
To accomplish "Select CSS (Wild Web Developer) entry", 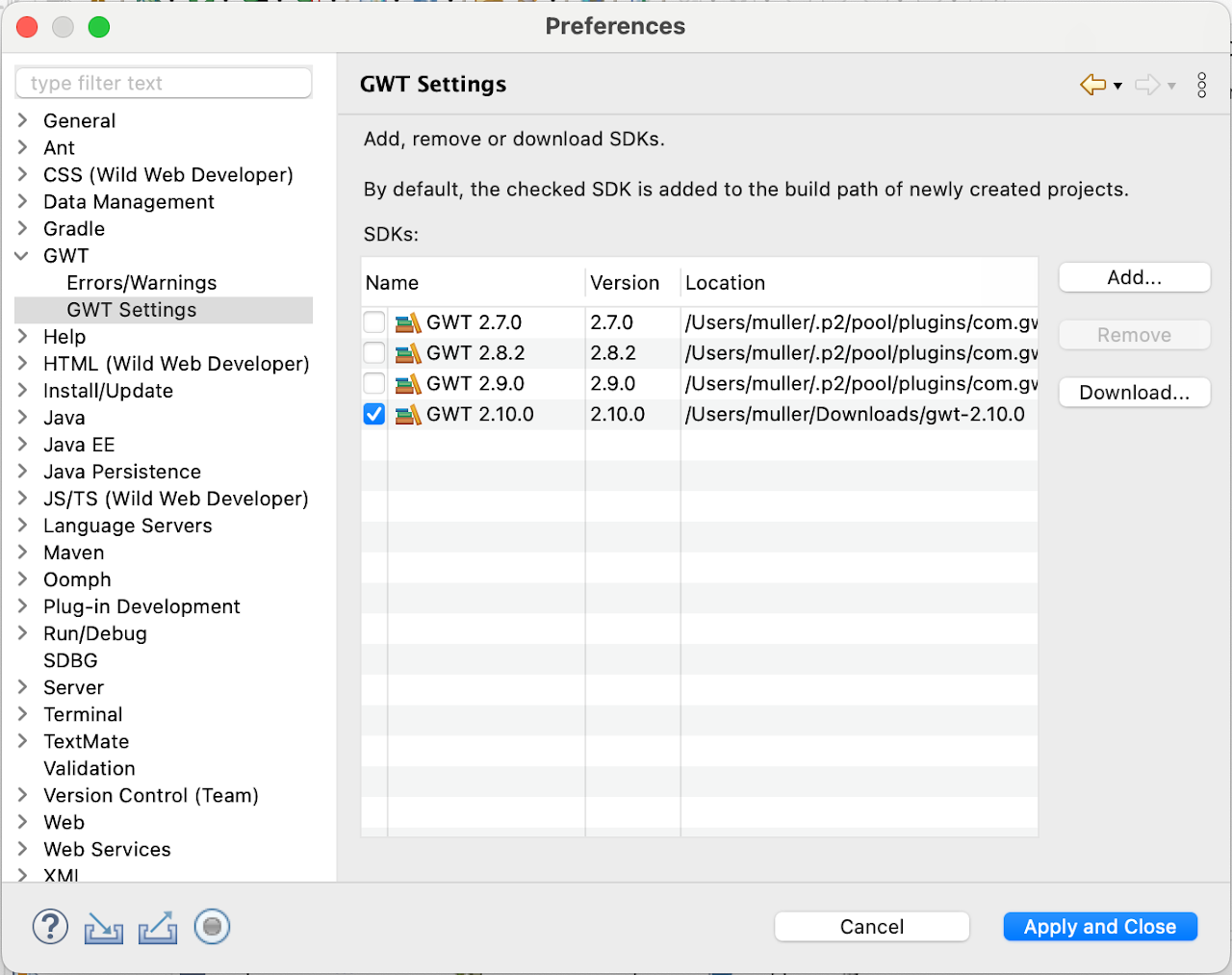I will (x=168, y=175).
